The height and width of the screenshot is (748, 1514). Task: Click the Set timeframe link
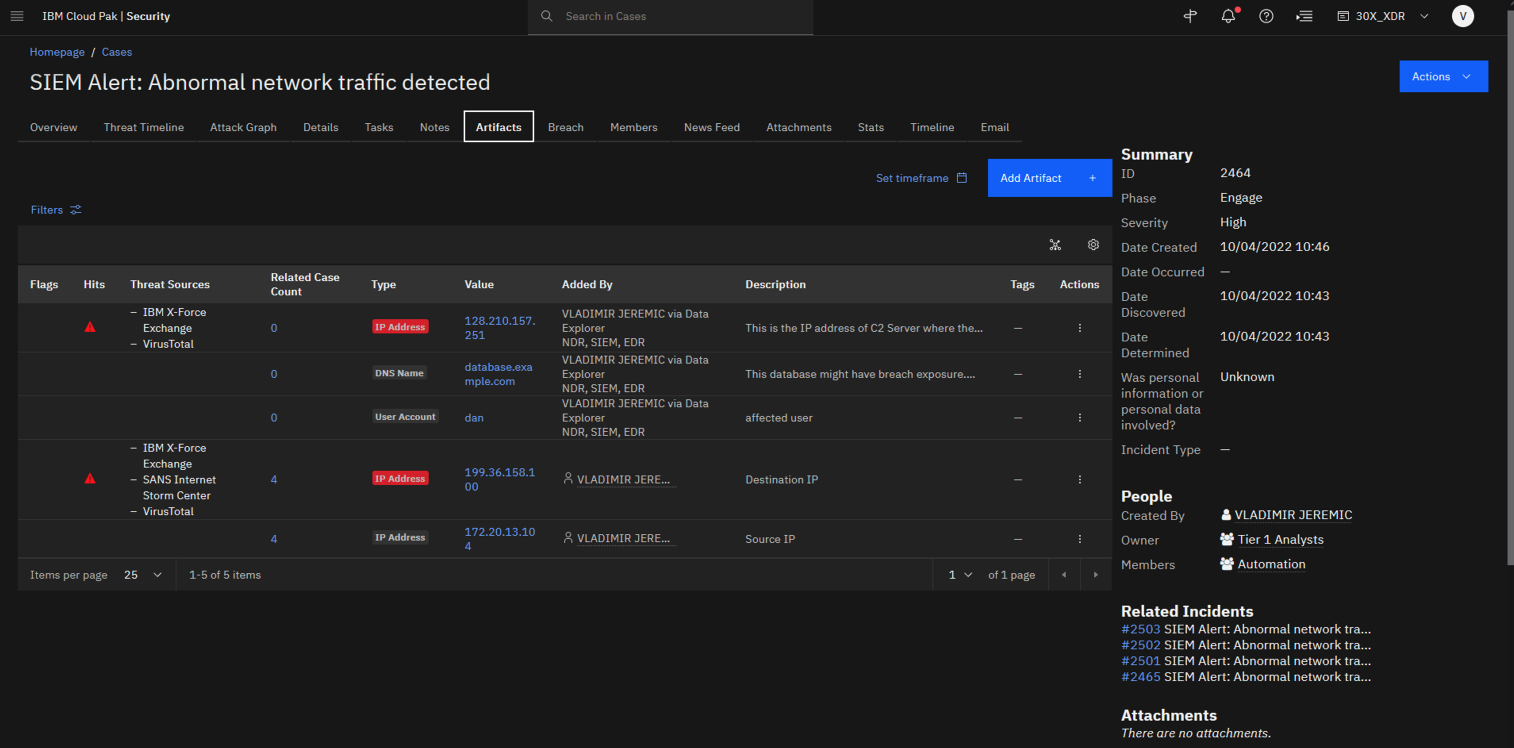tap(912, 178)
